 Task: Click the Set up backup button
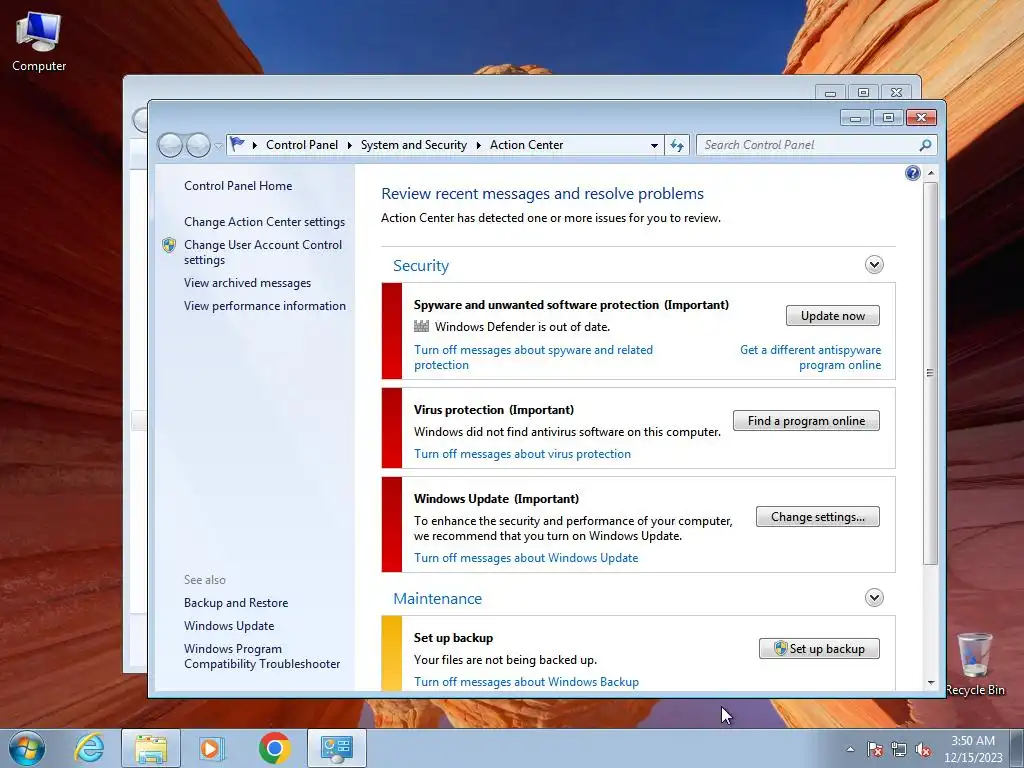pyautogui.click(x=819, y=648)
